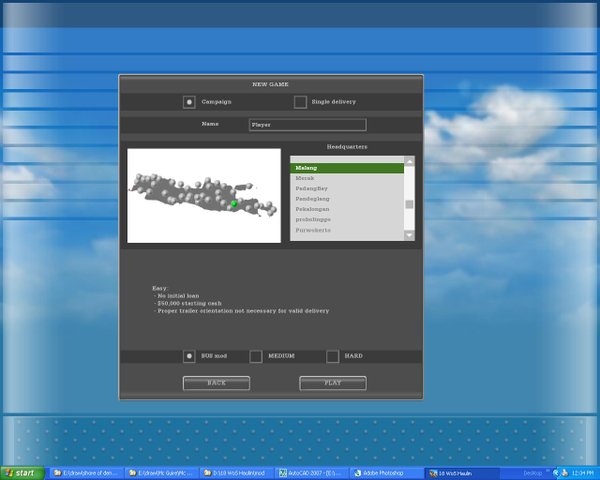Viewport: 600px width, 480px height.
Task: Click the headquarters list scrollbar thumb
Action: tap(409, 204)
